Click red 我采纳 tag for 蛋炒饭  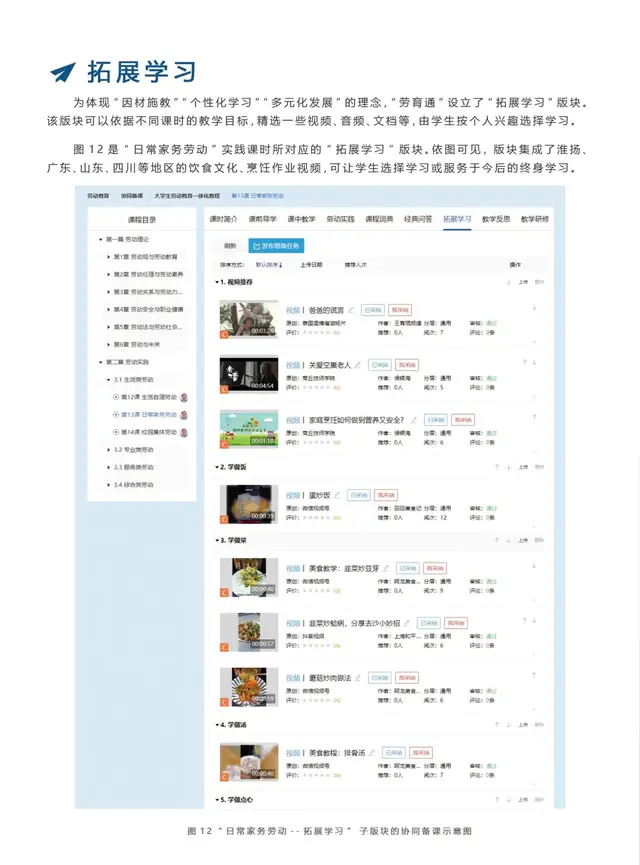click(386, 495)
